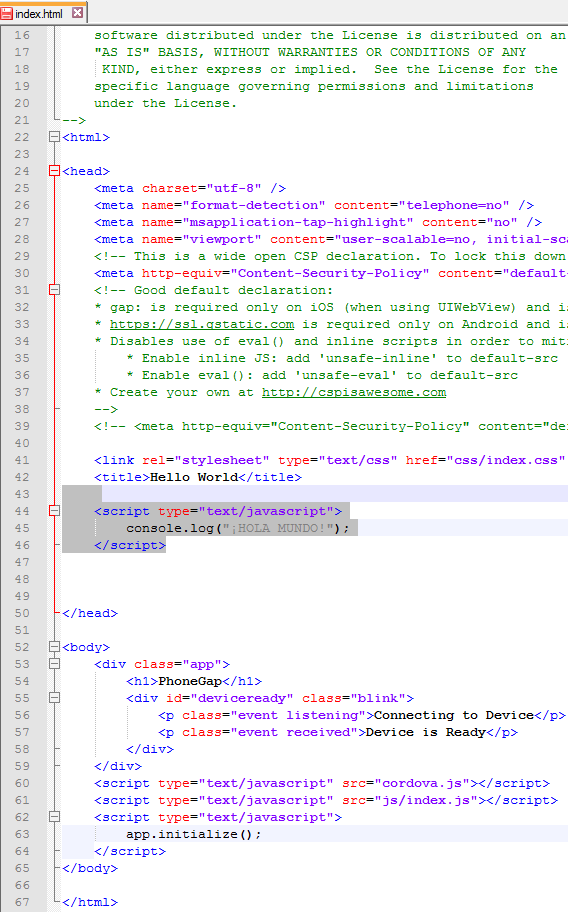Image resolution: width=568 pixels, height=912 pixels.
Task: Click the closing </body> tag
Action: [90, 868]
